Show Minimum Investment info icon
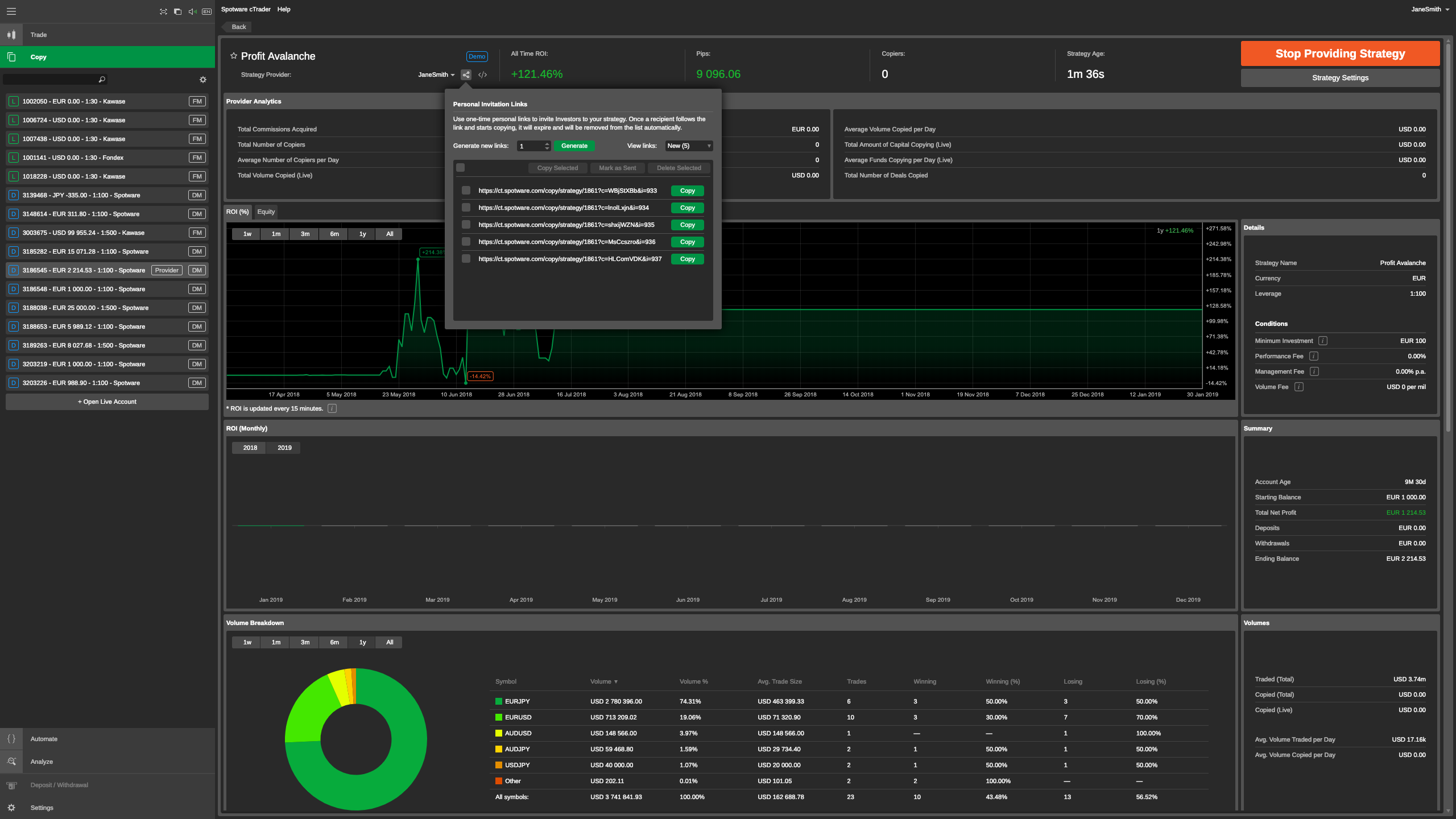Screen dimensions: 1456x819 pos(1323,341)
